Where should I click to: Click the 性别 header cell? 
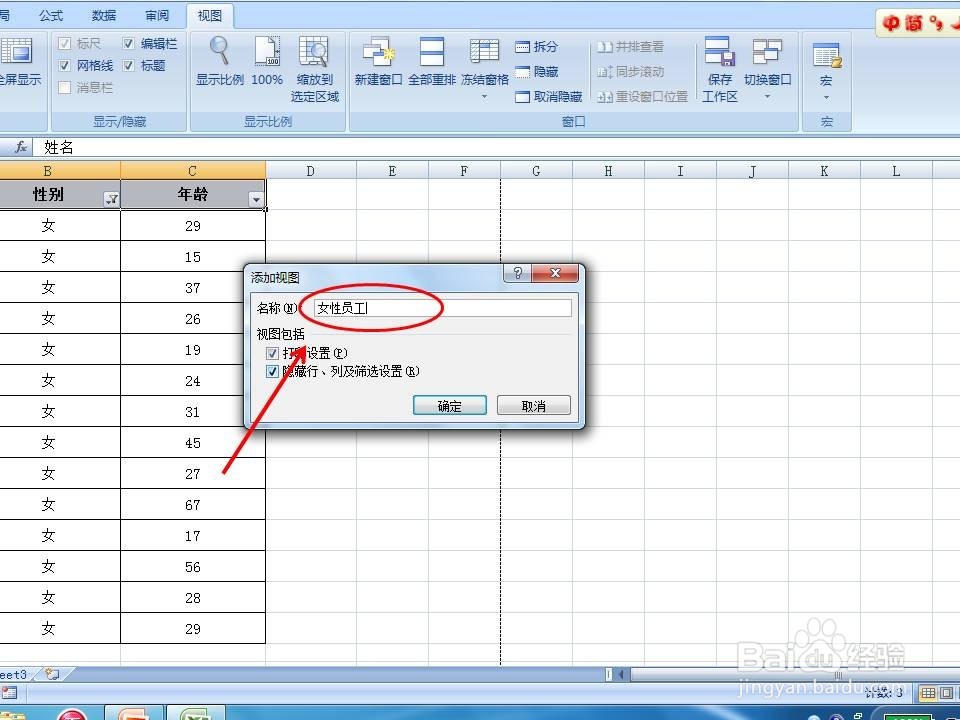tap(60, 194)
